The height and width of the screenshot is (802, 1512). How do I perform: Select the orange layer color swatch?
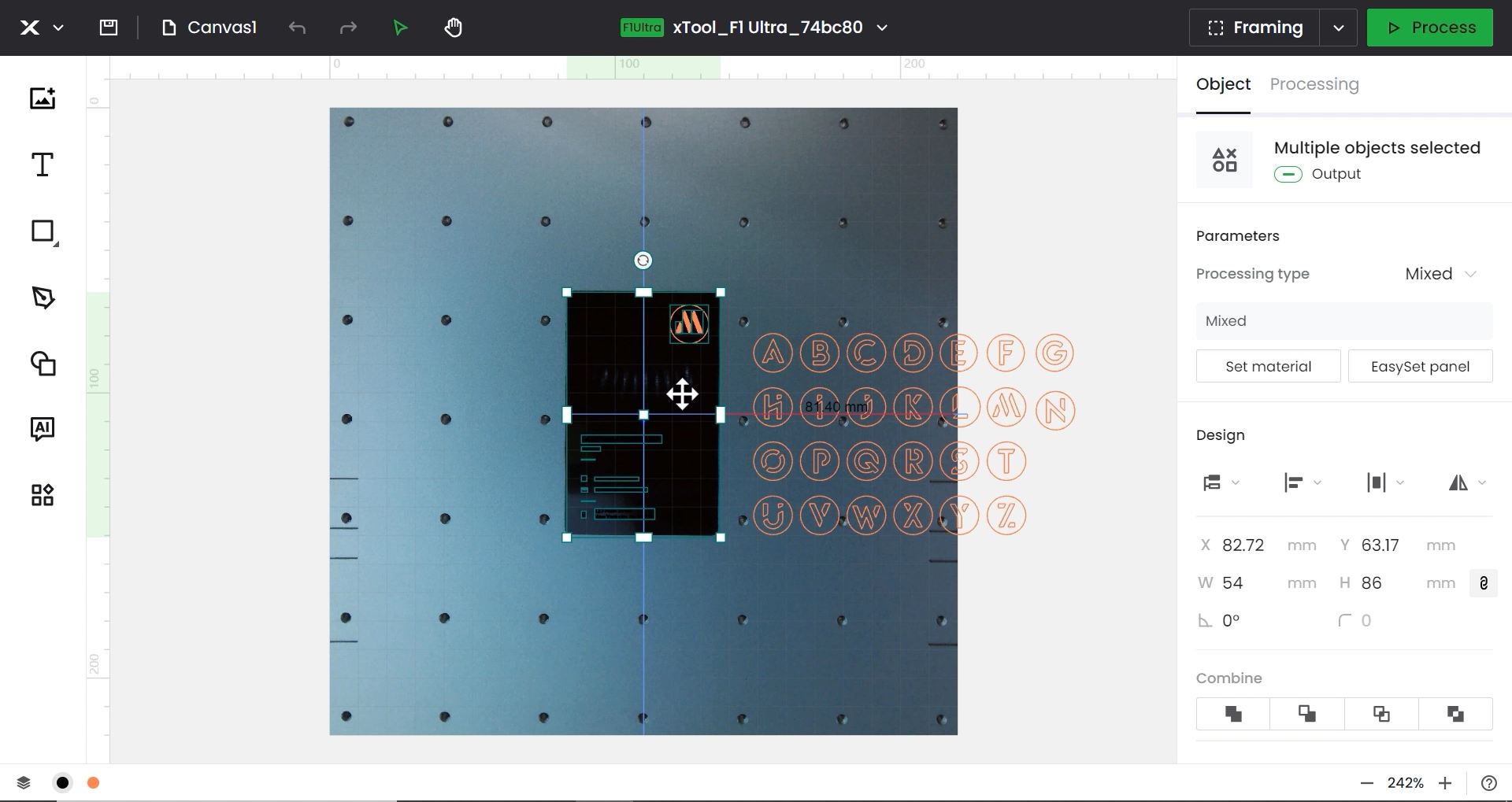tap(93, 783)
